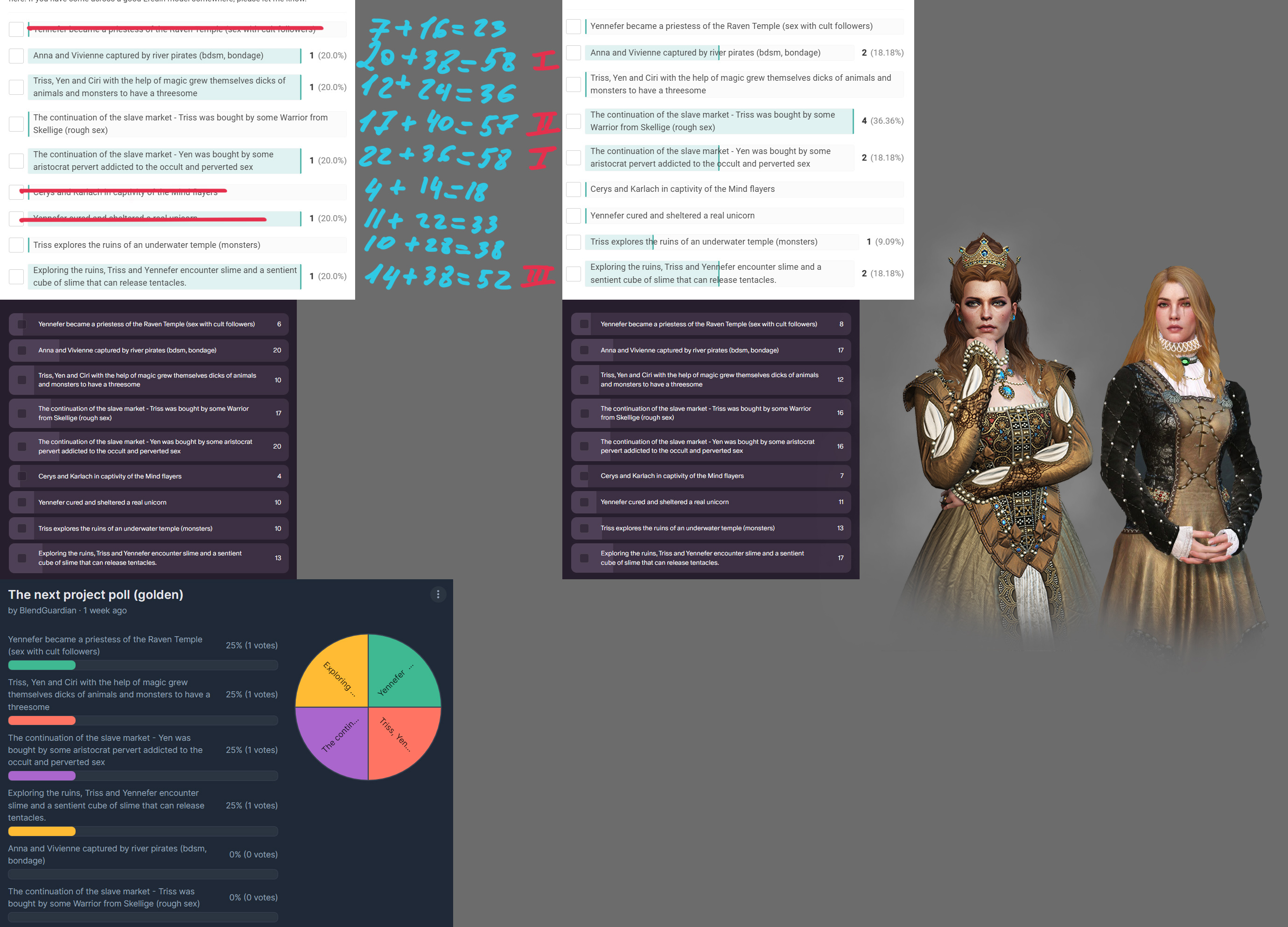Click "Yennefer cured and sheltered a real unicorn" in top-right white poll

pyautogui.click(x=672, y=216)
